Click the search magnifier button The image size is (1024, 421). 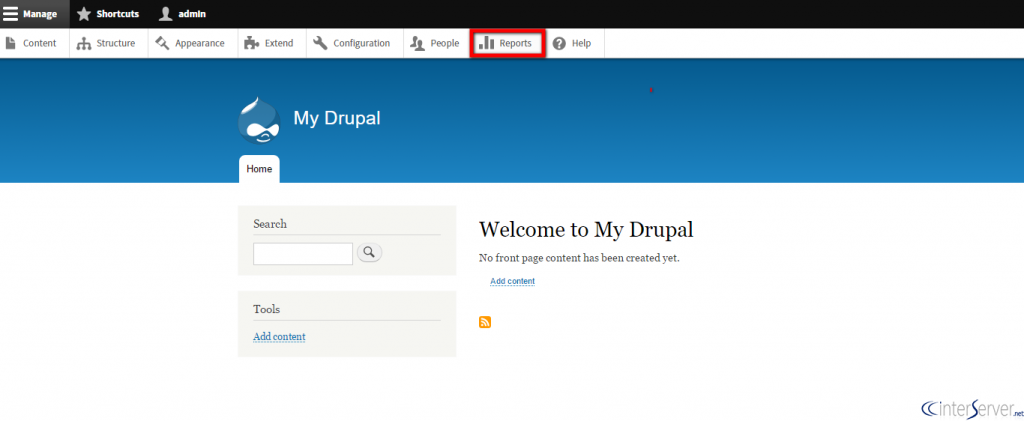tap(370, 252)
